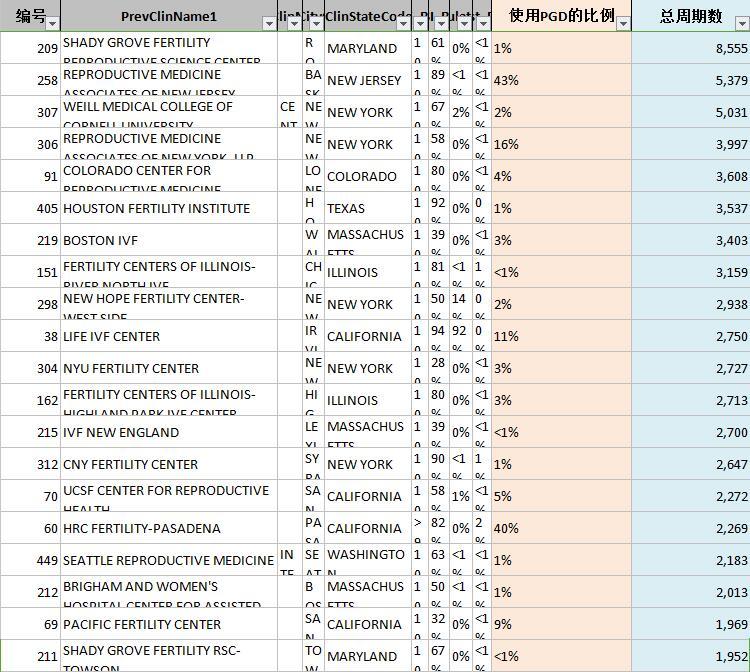Select UCSF CENTER FOR REPRODUCTIVE cell
This screenshot has width=750, height=672.
(x=169, y=496)
